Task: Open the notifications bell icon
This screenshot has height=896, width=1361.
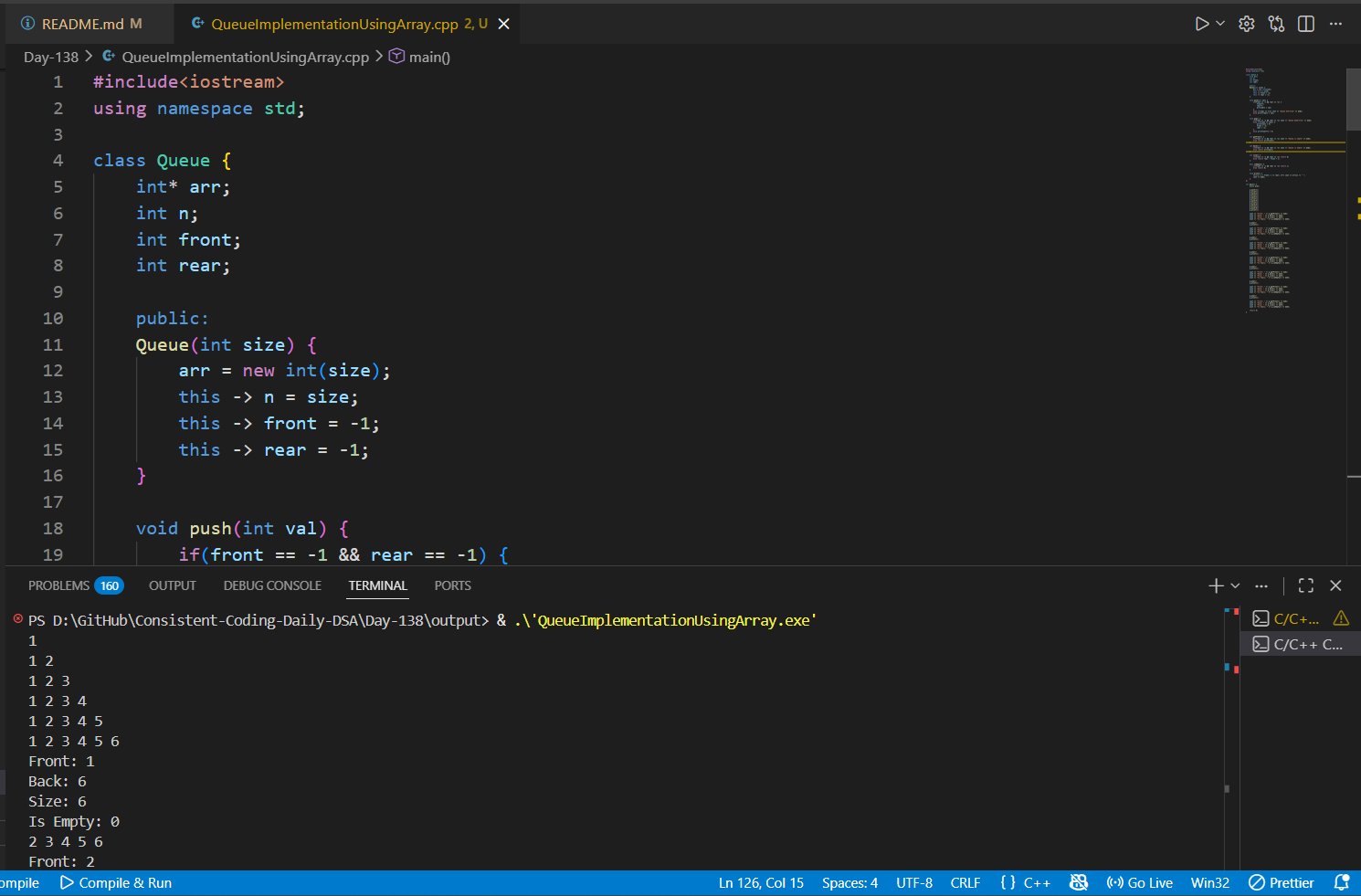Action: [1341, 882]
